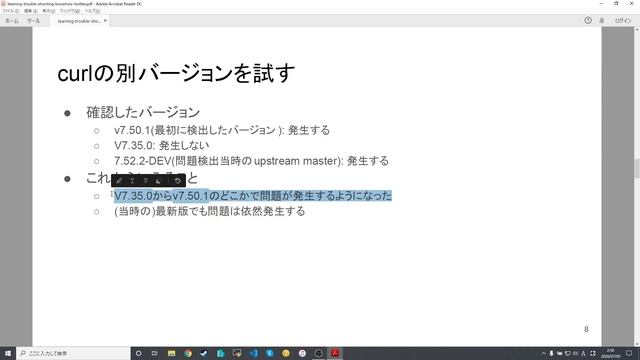
Task: Show hidden system tray icons chevron
Action: (543, 353)
